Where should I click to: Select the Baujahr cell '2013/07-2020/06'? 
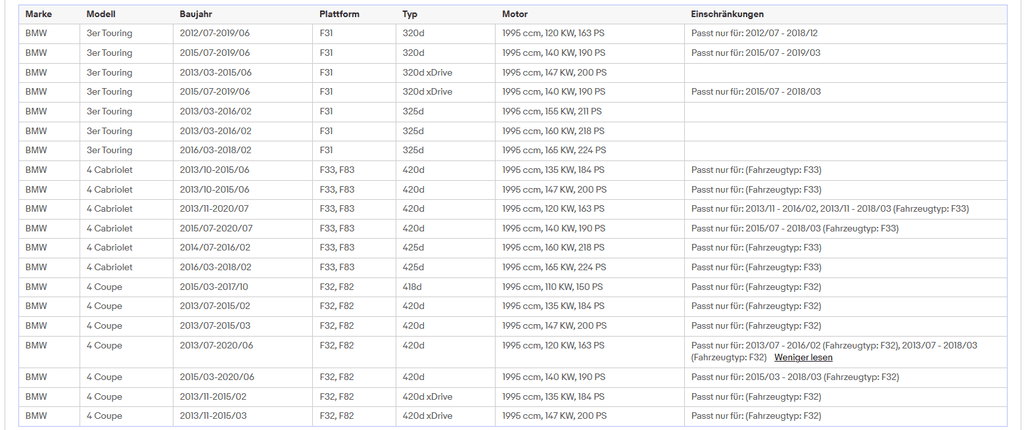tap(217, 345)
